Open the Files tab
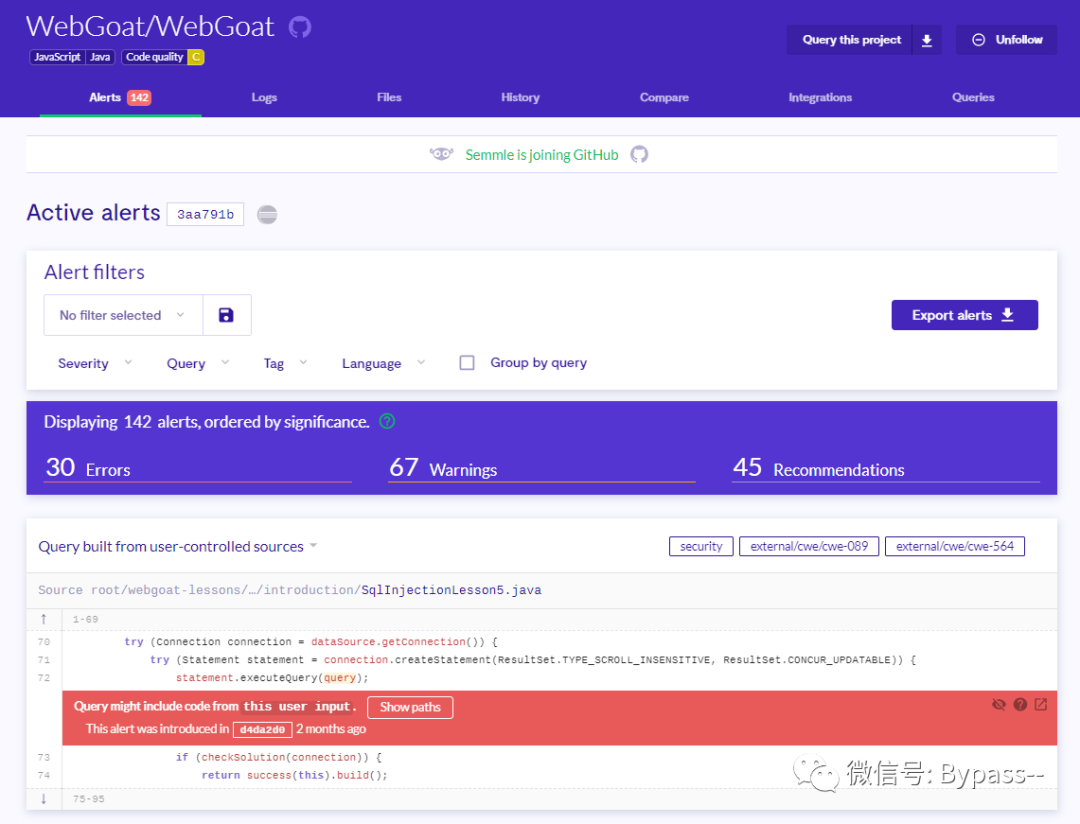This screenshot has height=824, width=1080. coord(389,98)
